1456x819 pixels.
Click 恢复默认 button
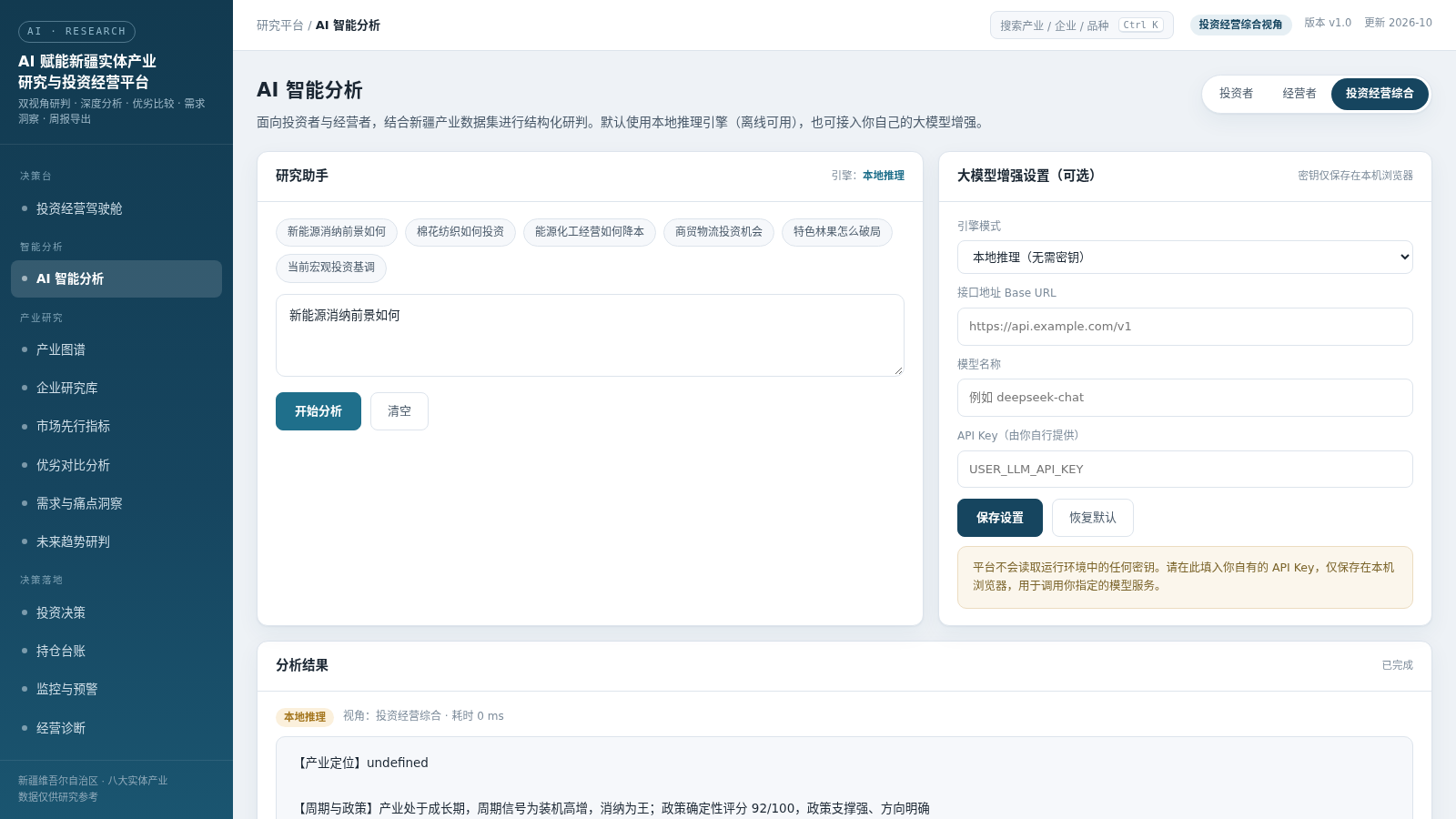[x=1093, y=518]
